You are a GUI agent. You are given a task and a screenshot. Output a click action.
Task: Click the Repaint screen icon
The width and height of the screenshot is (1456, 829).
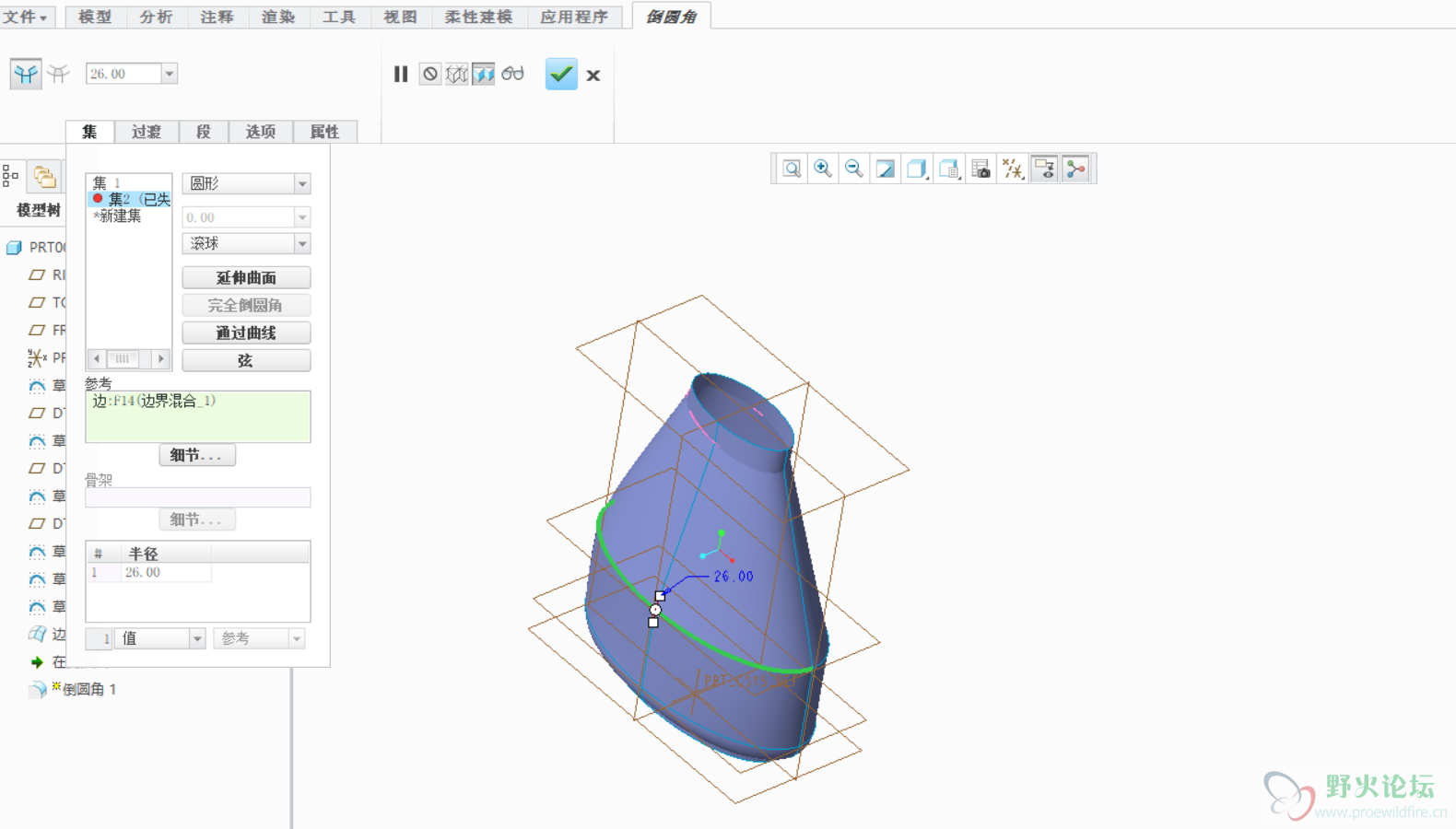886,169
